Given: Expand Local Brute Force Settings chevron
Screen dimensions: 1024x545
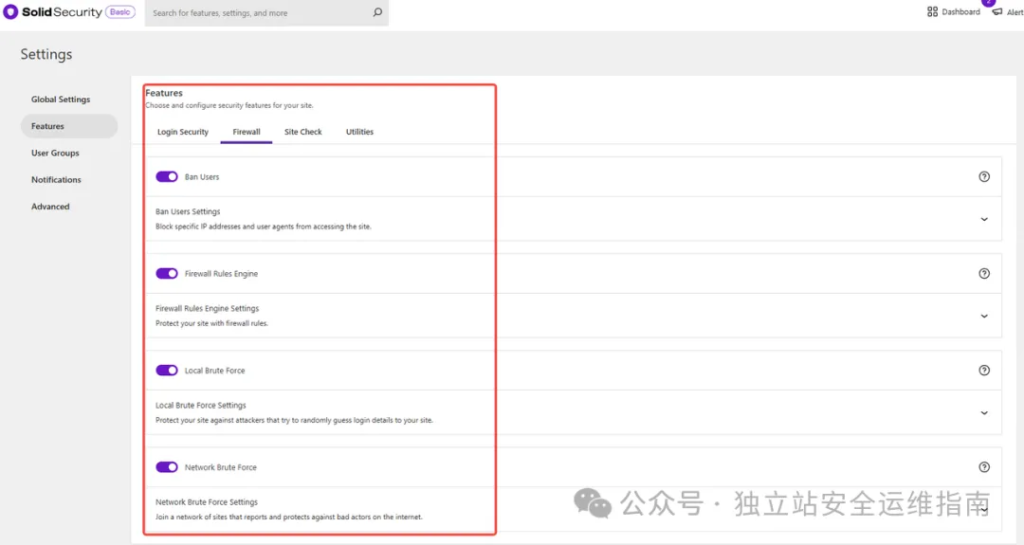Looking at the screenshot, I should pos(984,413).
